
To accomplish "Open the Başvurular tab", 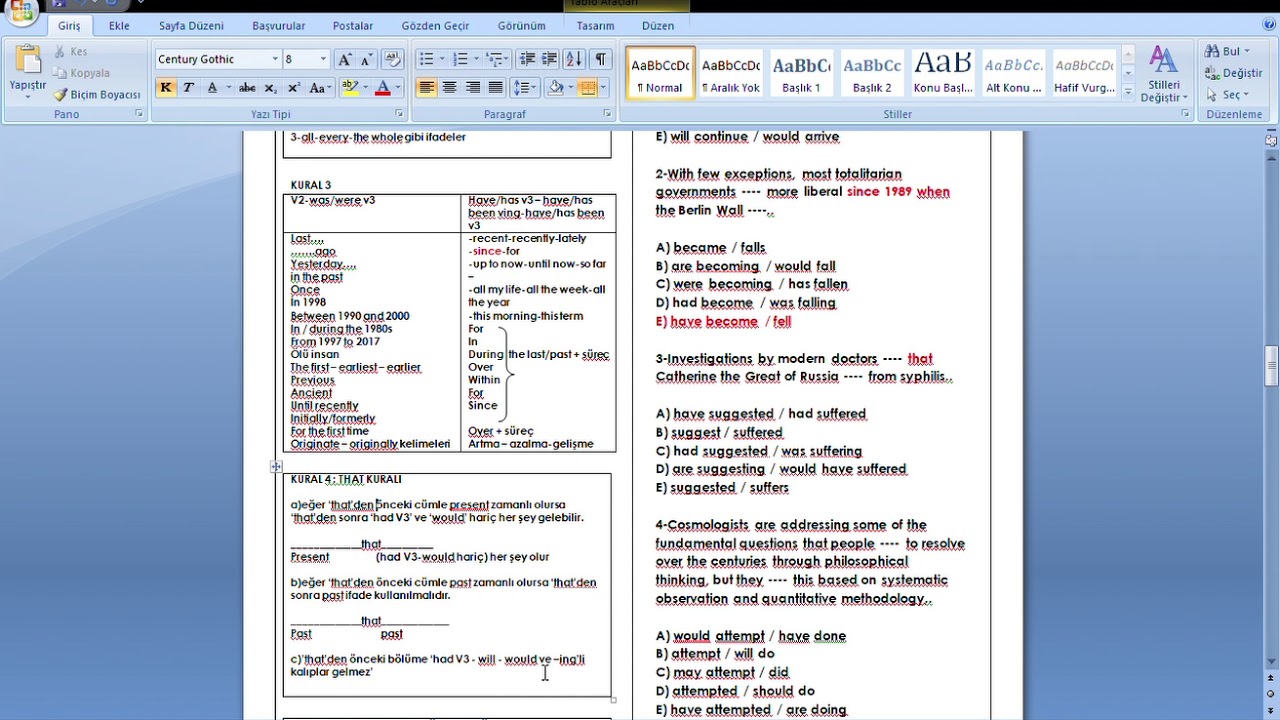I will (280, 26).
